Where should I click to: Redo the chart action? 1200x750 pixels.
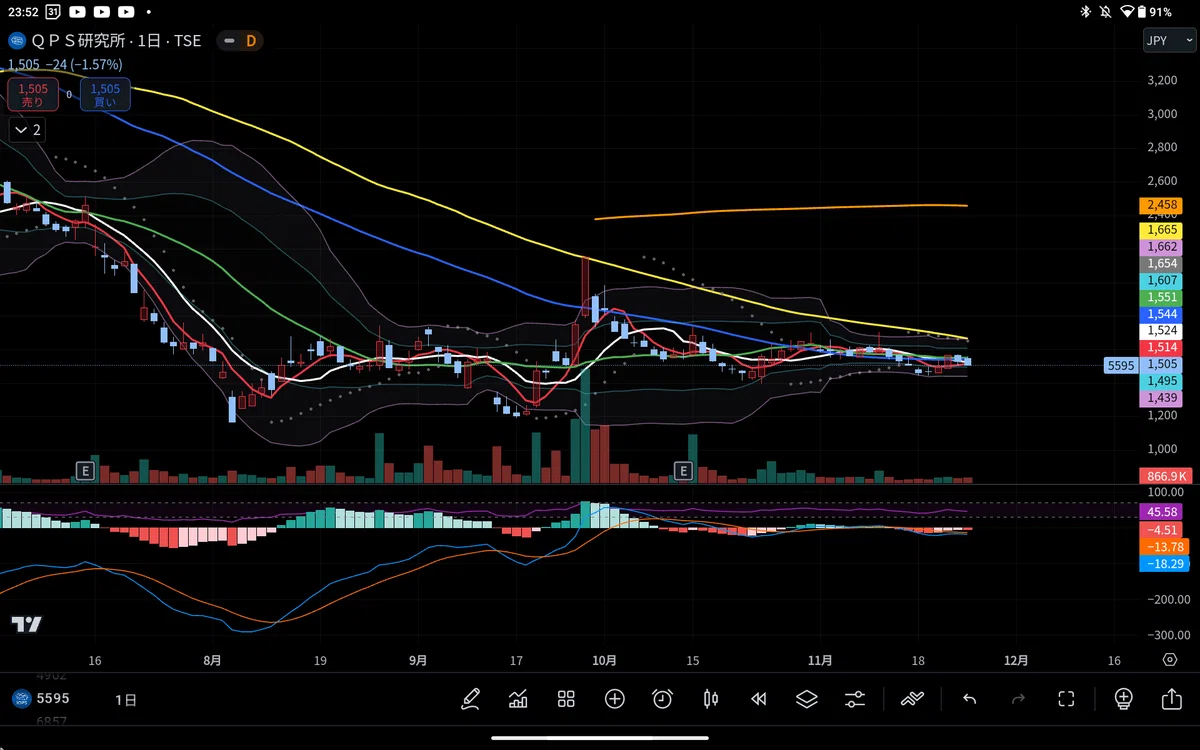[1018, 699]
